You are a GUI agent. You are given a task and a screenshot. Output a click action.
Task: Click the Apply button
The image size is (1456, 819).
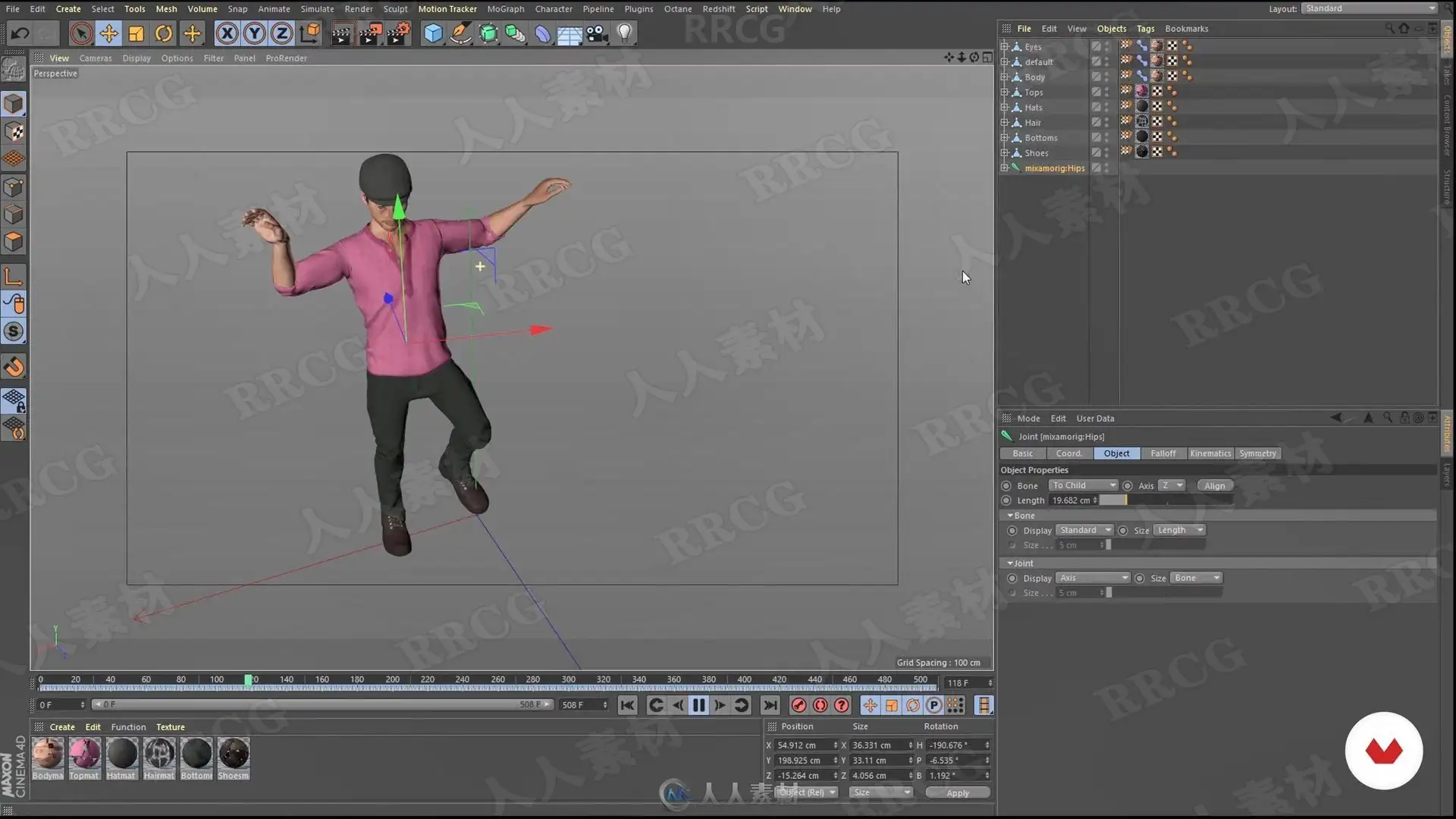pos(957,792)
